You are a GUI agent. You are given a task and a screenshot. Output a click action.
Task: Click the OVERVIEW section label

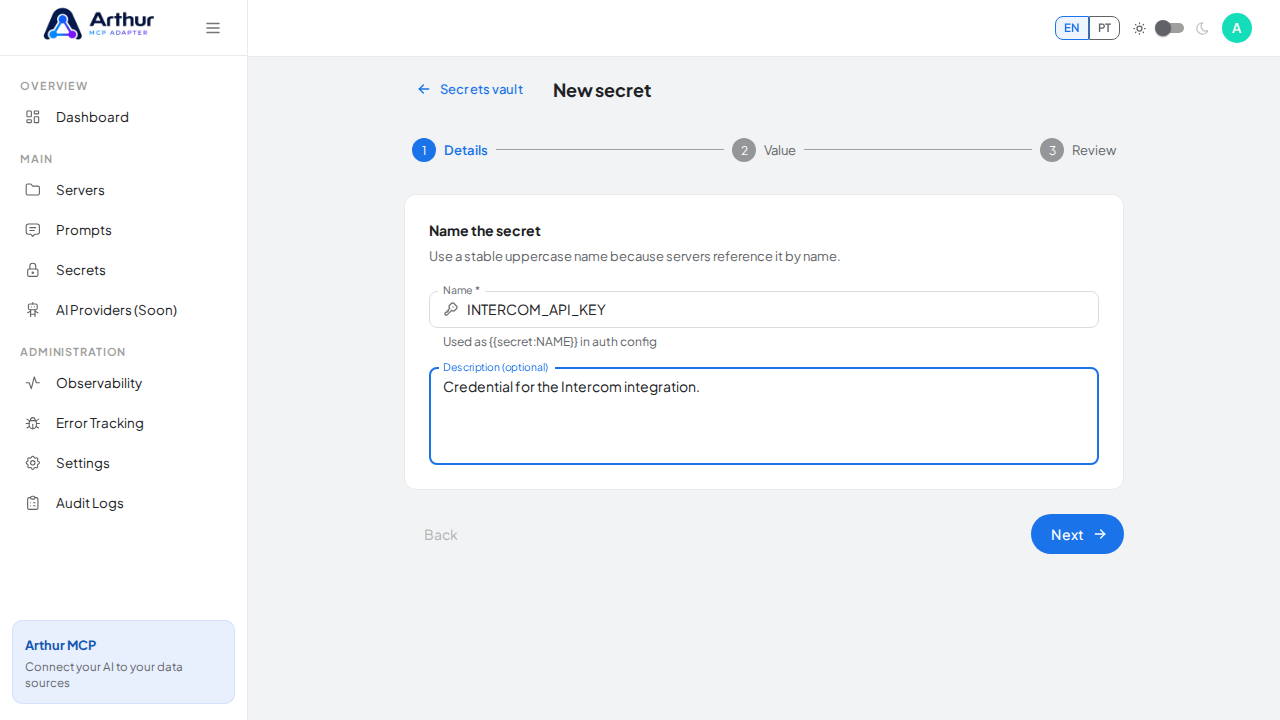[x=54, y=86]
